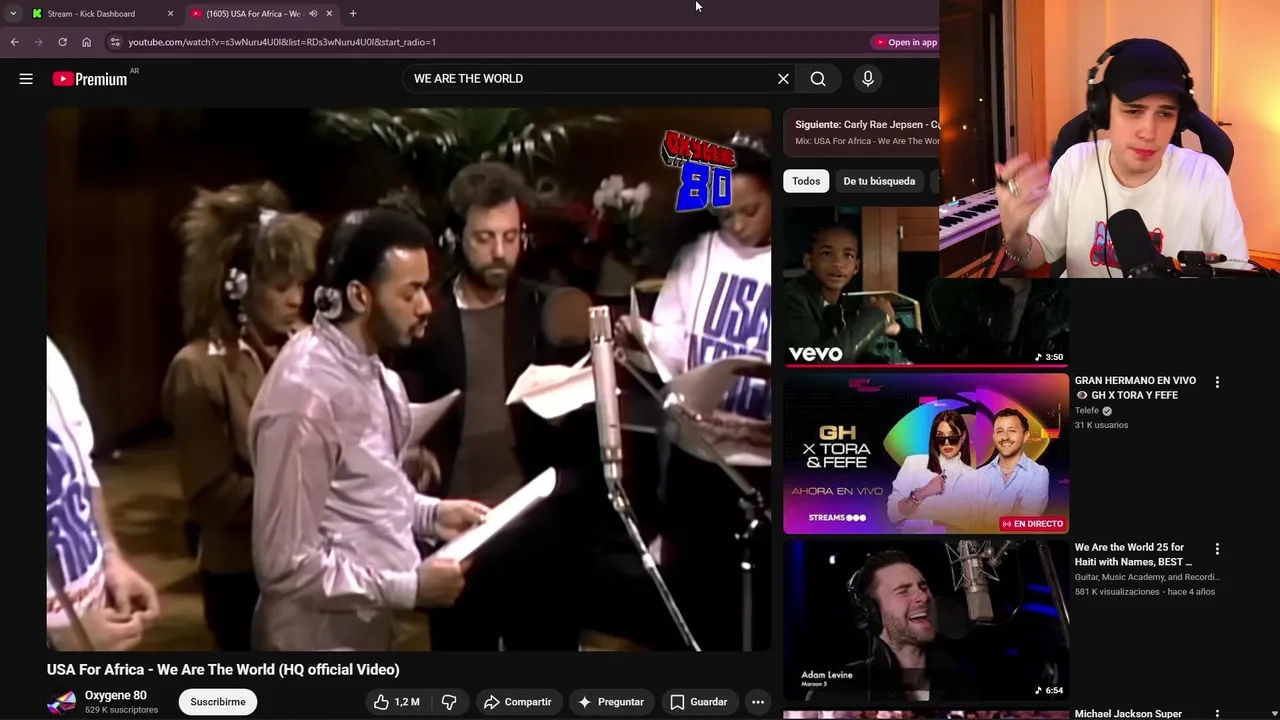The width and height of the screenshot is (1280, 720).
Task: Click the browser forward arrow
Action: (38, 42)
